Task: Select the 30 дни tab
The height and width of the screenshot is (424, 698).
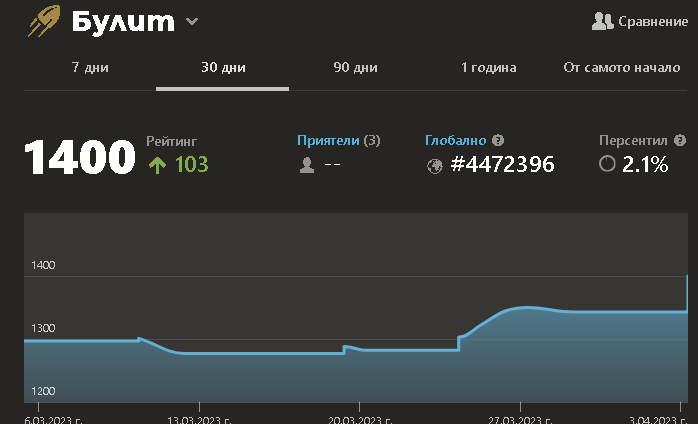Action: pos(223,67)
